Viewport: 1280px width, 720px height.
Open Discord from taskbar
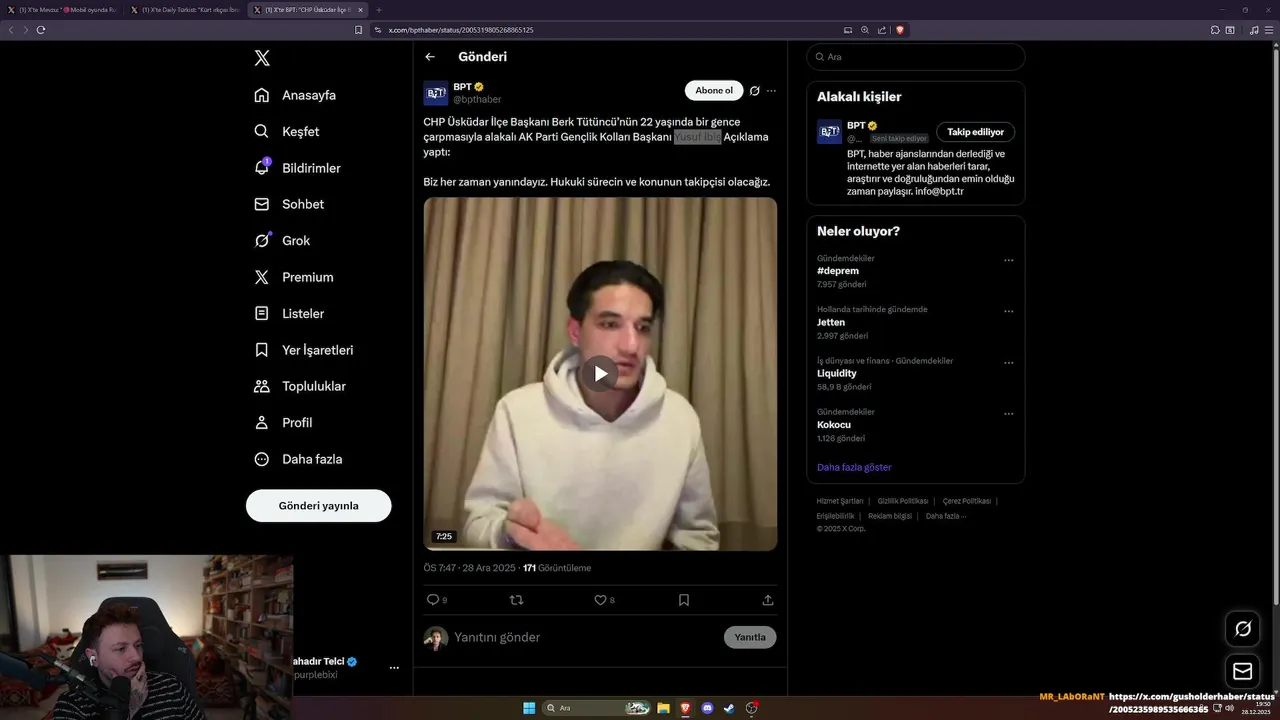707,708
